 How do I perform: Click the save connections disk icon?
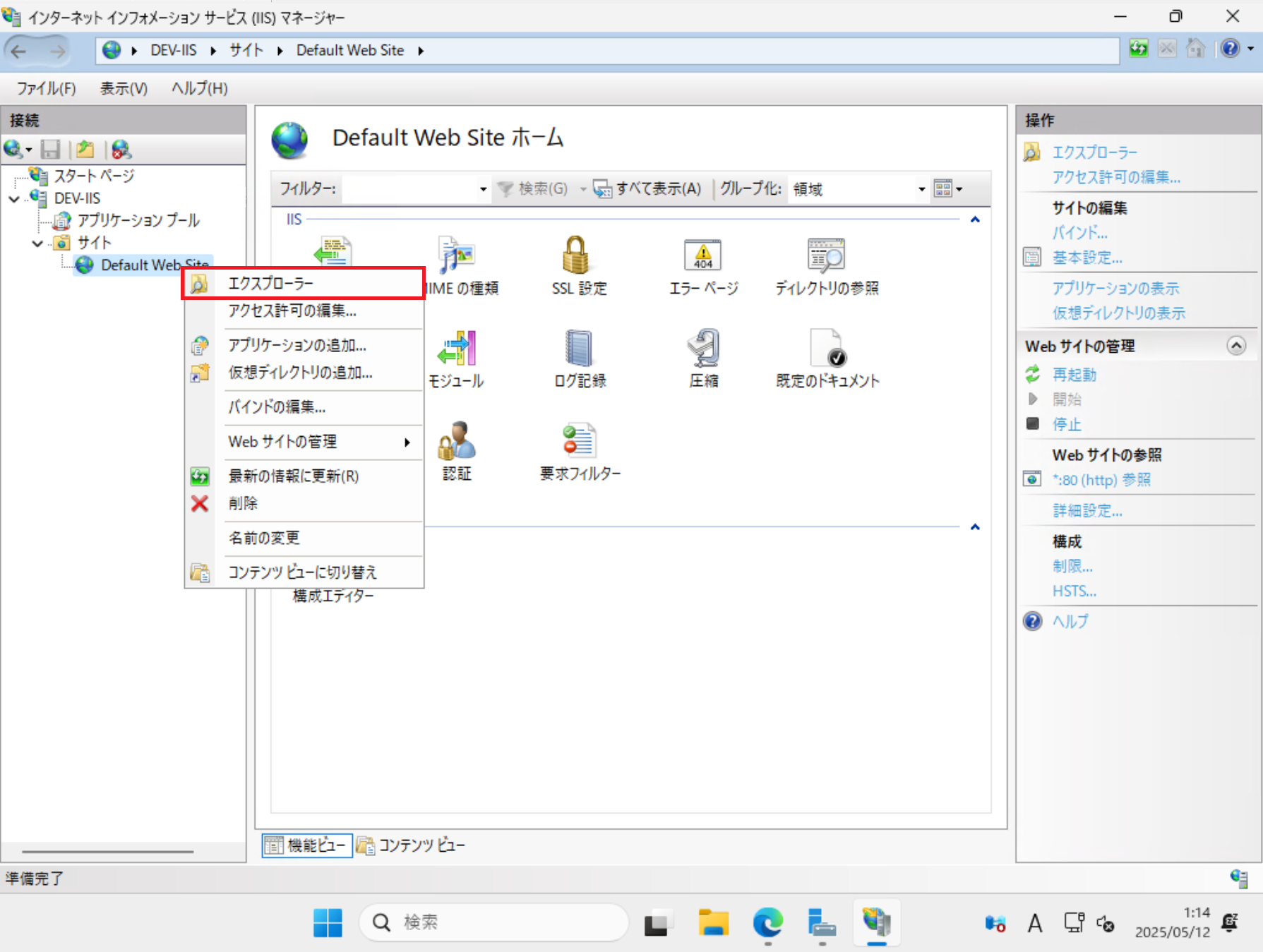pos(50,149)
